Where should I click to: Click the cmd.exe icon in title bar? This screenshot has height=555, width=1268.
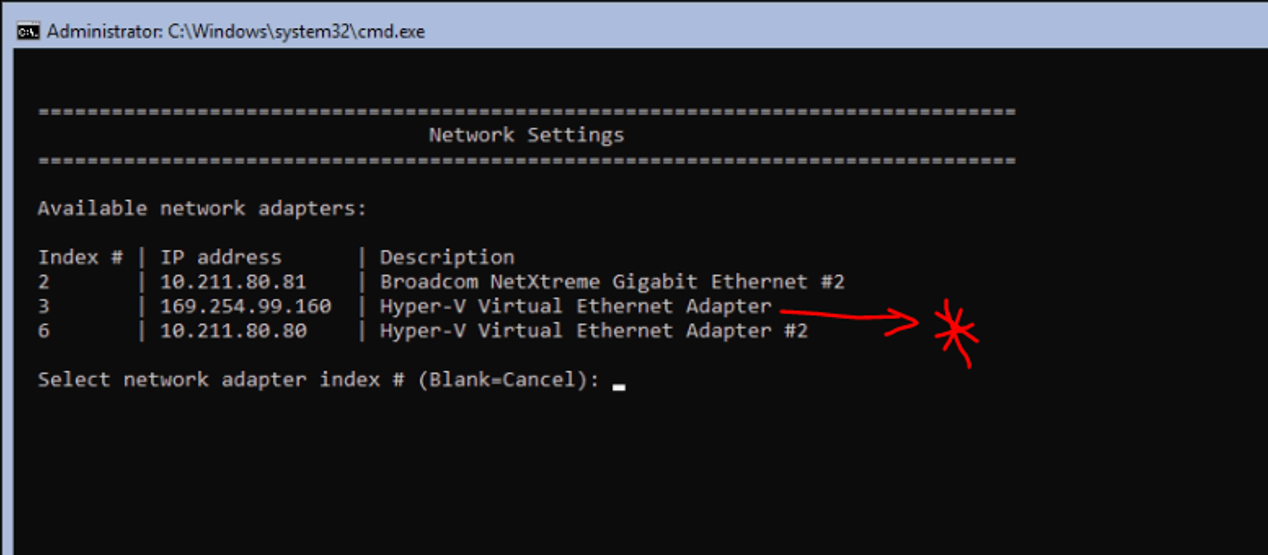pyautogui.click(x=29, y=31)
